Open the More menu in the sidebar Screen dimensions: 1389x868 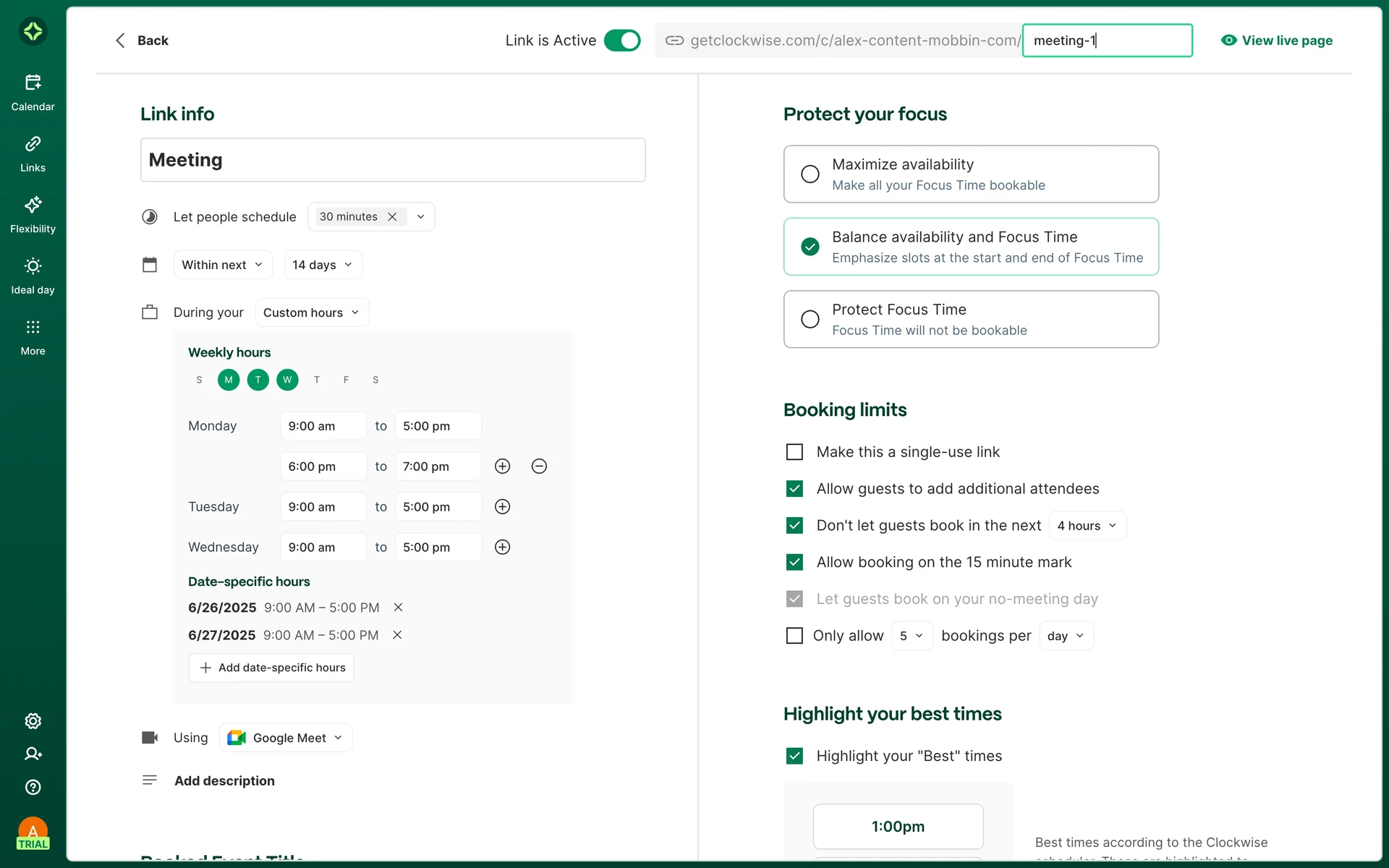[x=33, y=337]
